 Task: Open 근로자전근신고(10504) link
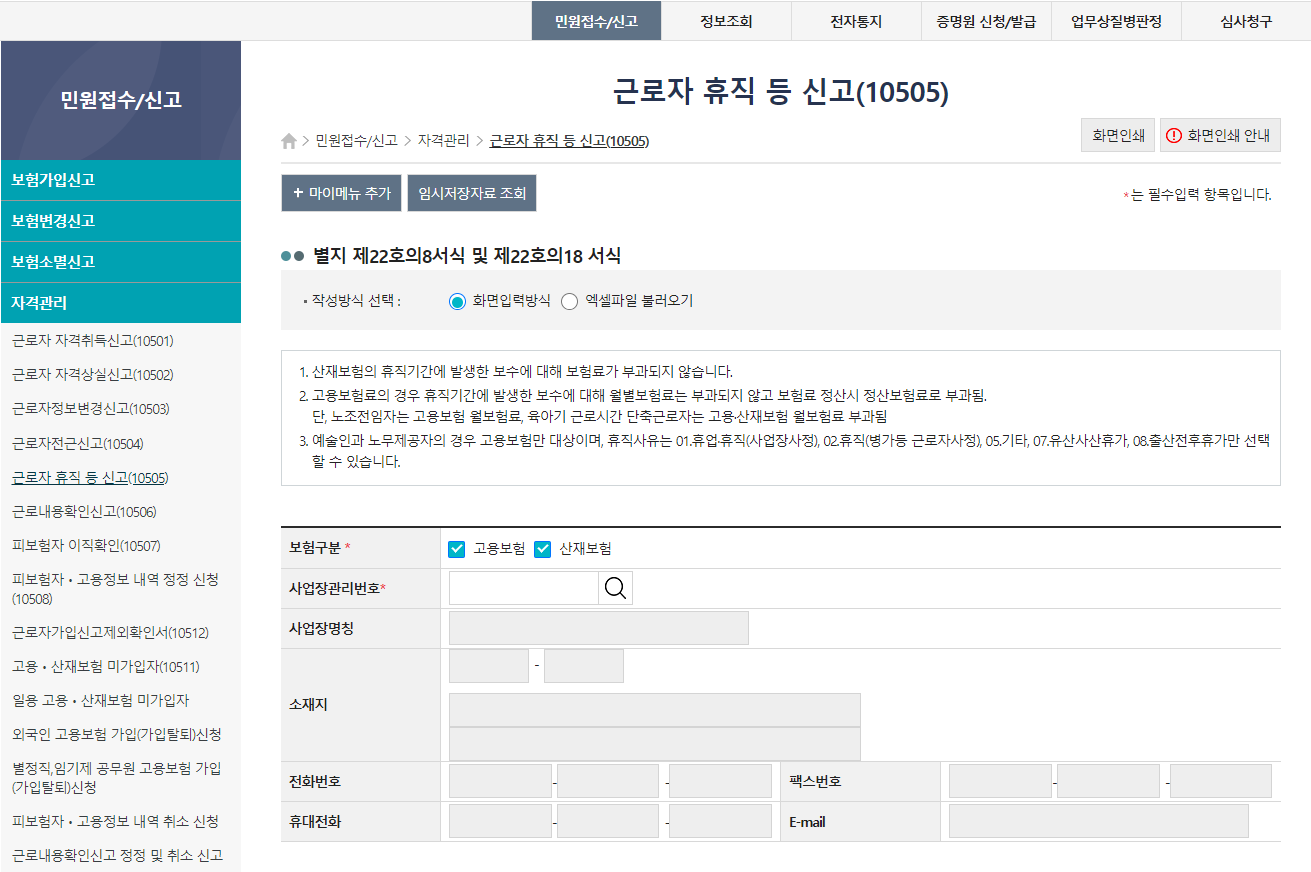[78, 444]
